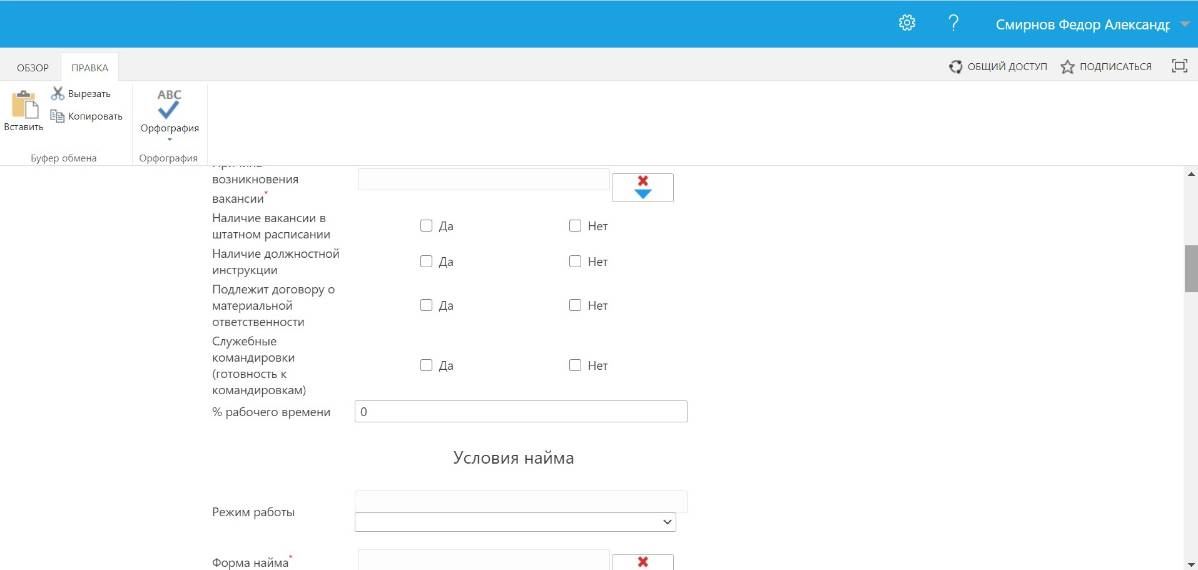Open help via the question mark icon
The height and width of the screenshot is (570, 1198).
coord(953,23)
